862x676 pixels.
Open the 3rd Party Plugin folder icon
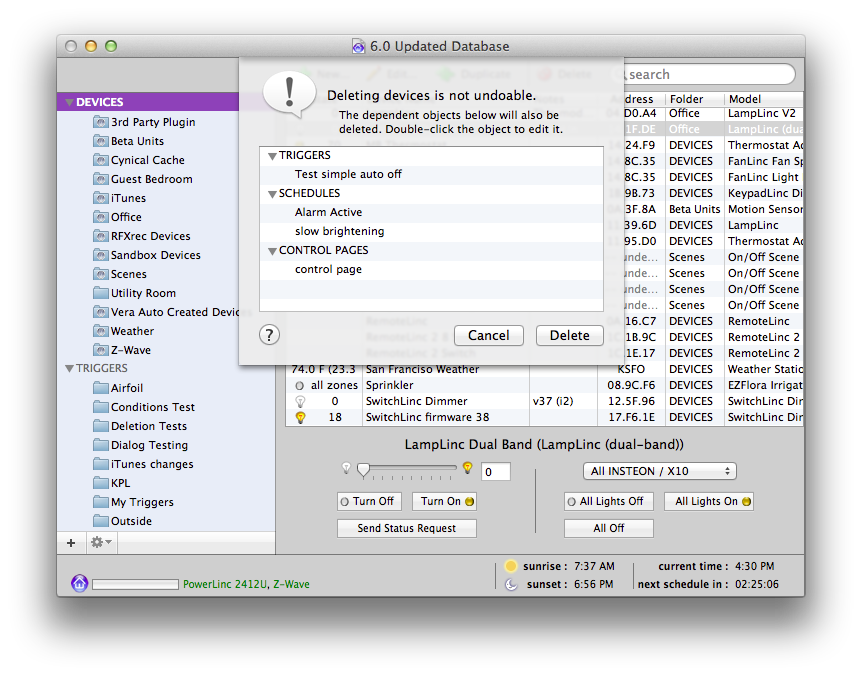pos(101,121)
